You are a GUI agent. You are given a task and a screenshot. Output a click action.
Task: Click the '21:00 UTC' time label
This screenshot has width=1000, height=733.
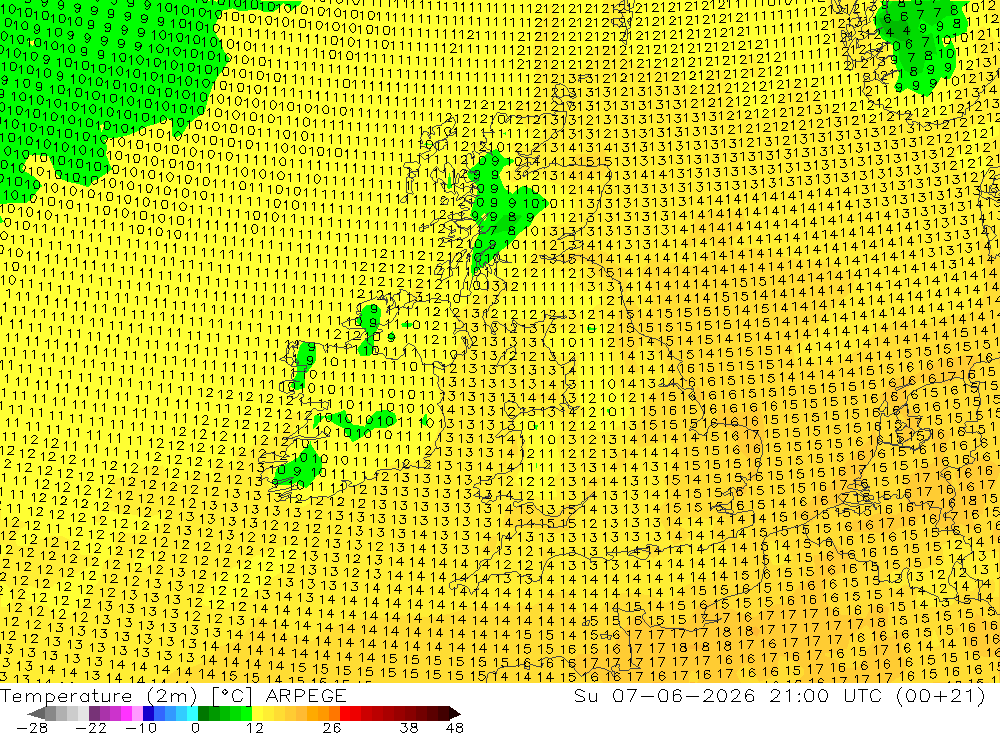[825, 695]
